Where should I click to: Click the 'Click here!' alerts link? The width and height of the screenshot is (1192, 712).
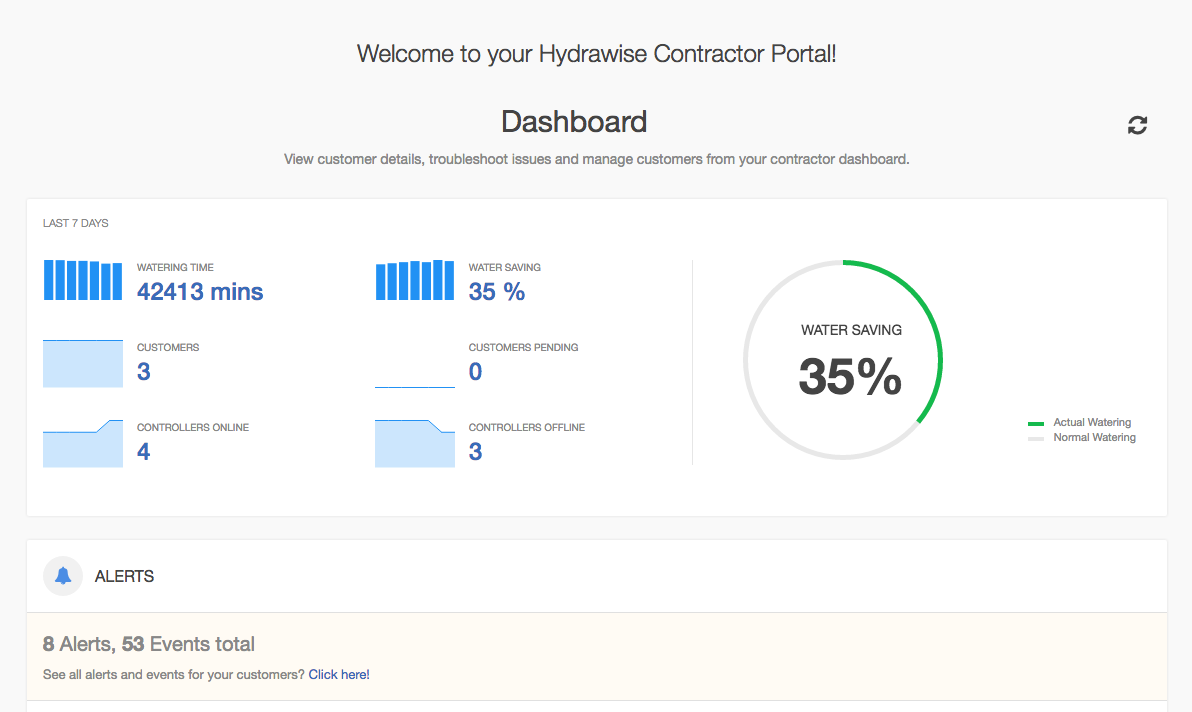pyautogui.click(x=339, y=675)
